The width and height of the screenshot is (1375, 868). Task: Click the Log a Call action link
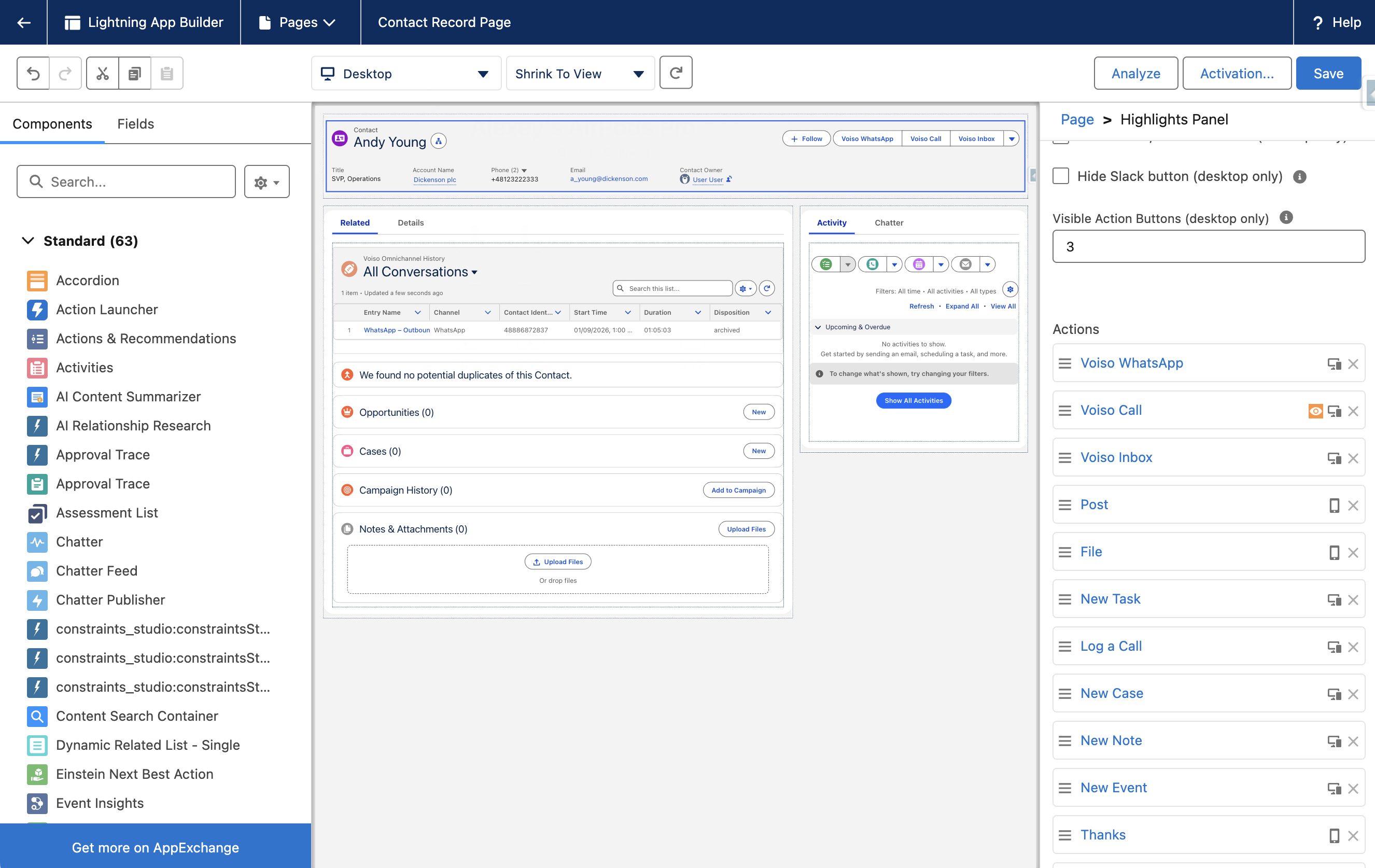point(1111,647)
